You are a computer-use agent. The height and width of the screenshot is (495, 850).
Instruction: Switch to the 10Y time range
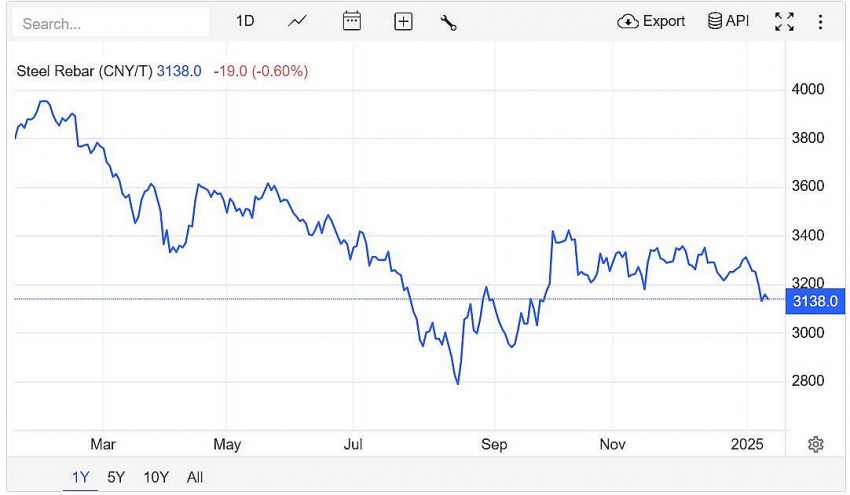pyautogui.click(x=155, y=477)
